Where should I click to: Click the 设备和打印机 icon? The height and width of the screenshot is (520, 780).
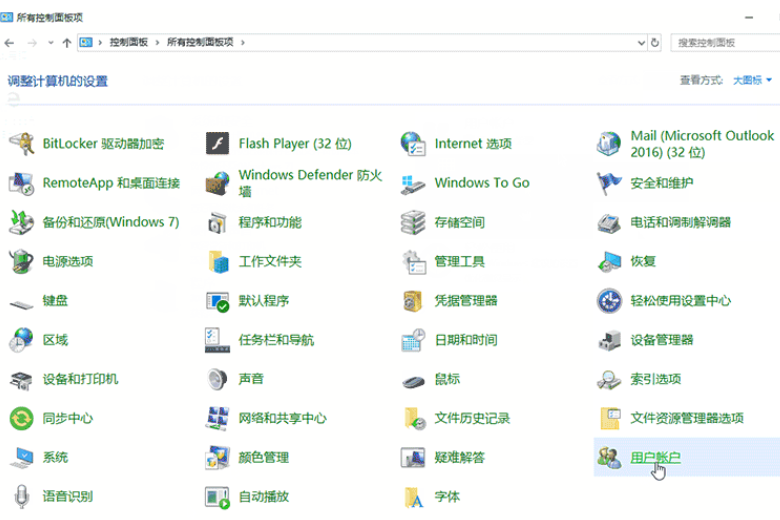[21, 380]
